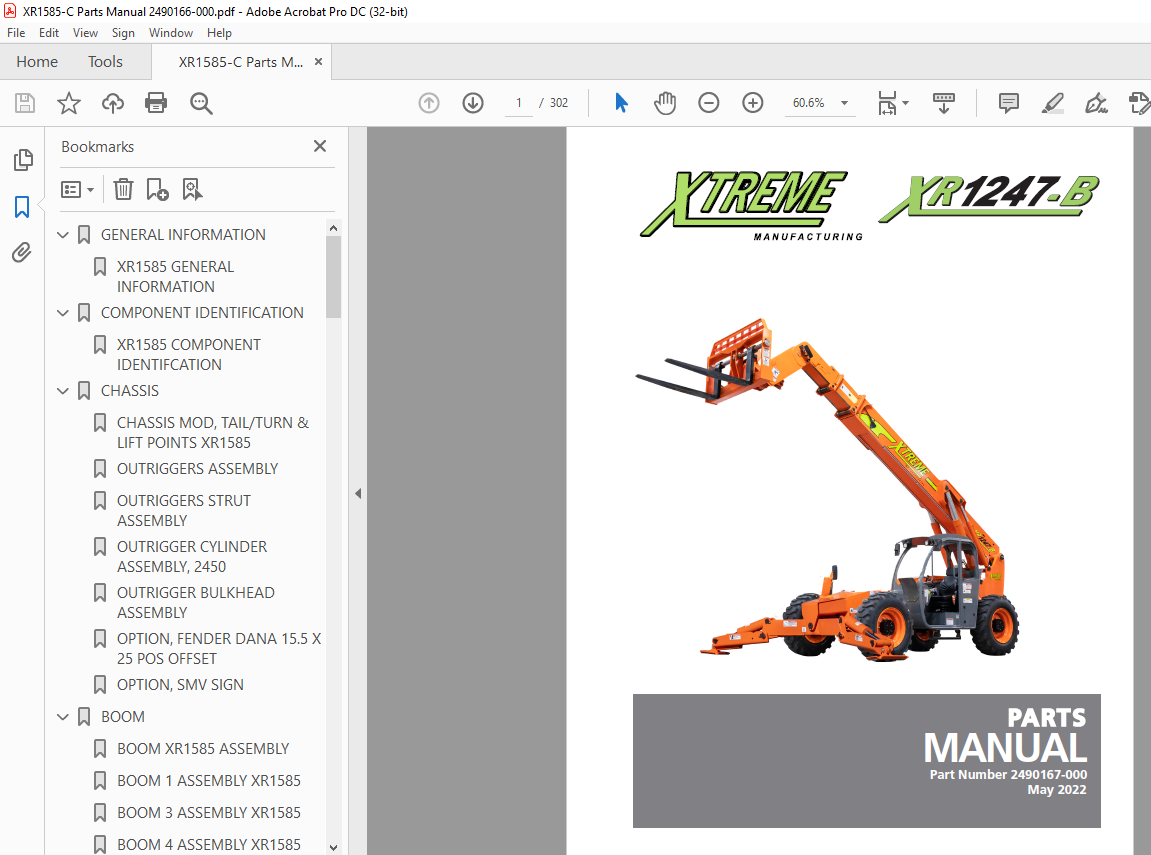Viewport: 1151px width, 855px height.
Task: Select the highlight text tool
Action: 1053,103
